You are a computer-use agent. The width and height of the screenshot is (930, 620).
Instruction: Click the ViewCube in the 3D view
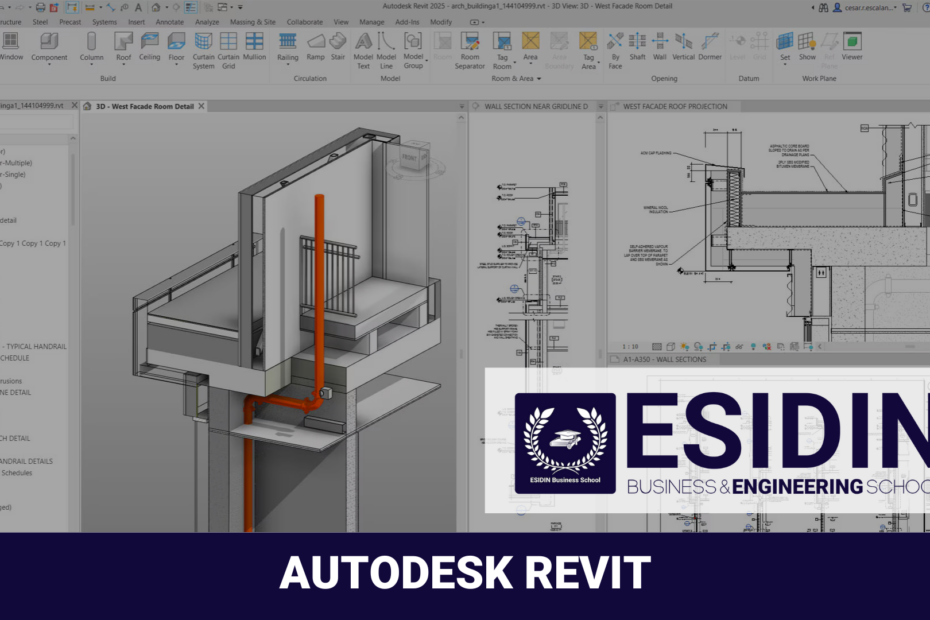point(405,160)
